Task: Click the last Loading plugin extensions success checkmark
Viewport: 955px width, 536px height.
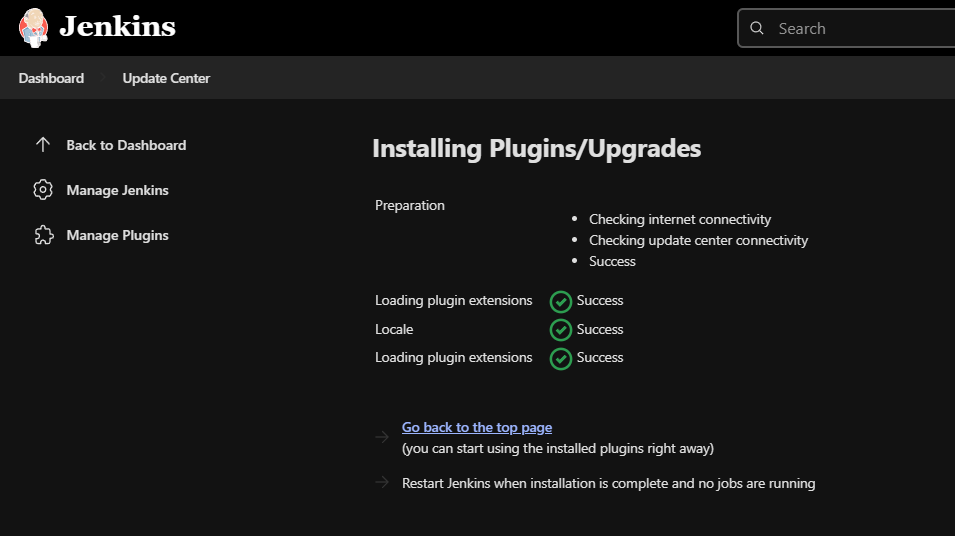Action: 561,357
